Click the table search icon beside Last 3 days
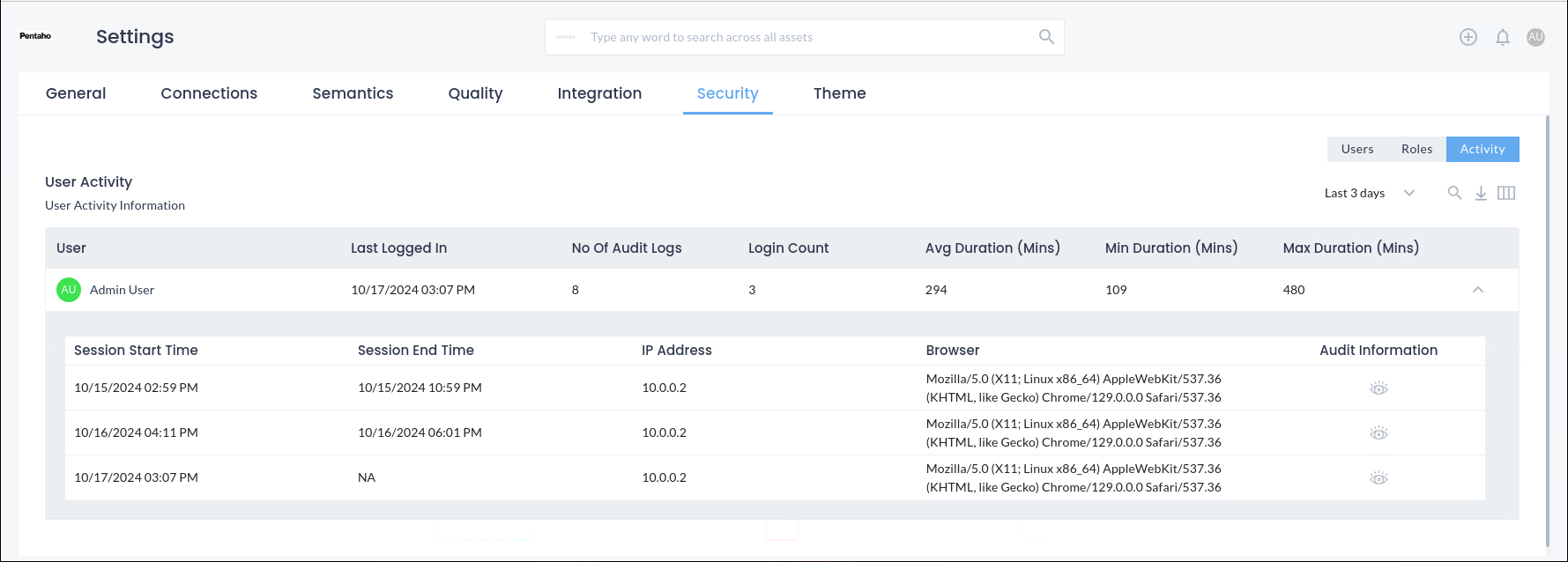The height and width of the screenshot is (562, 1568). [1454, 193]
